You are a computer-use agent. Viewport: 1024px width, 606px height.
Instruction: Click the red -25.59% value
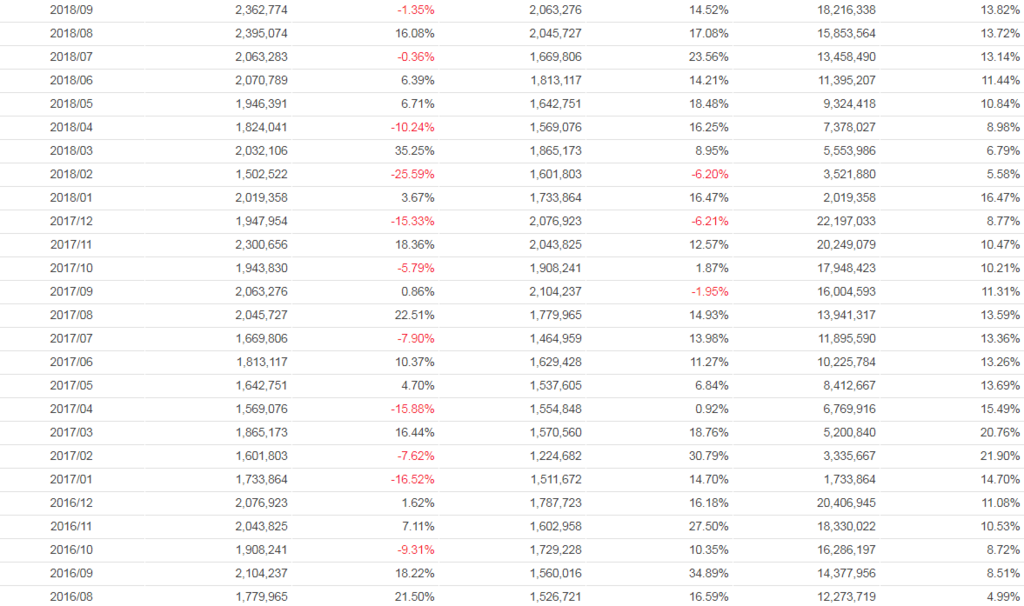pos(412,174)
